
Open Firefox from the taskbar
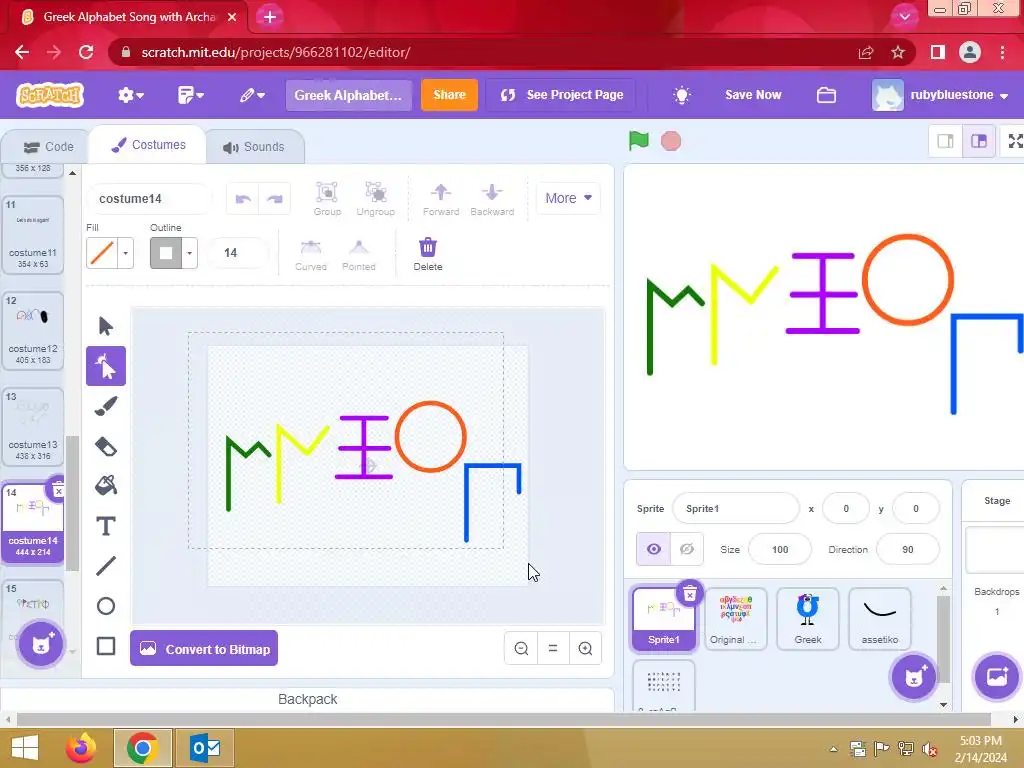(81, 748)
